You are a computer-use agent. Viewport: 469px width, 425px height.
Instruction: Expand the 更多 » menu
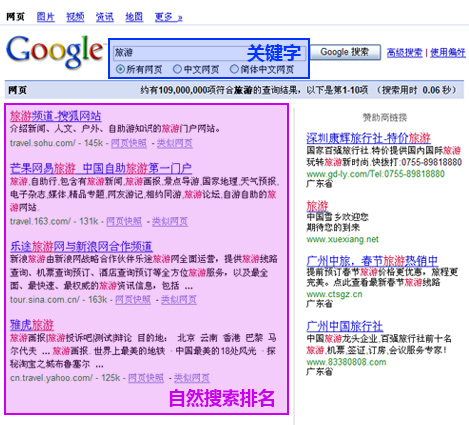click(169, 17)
